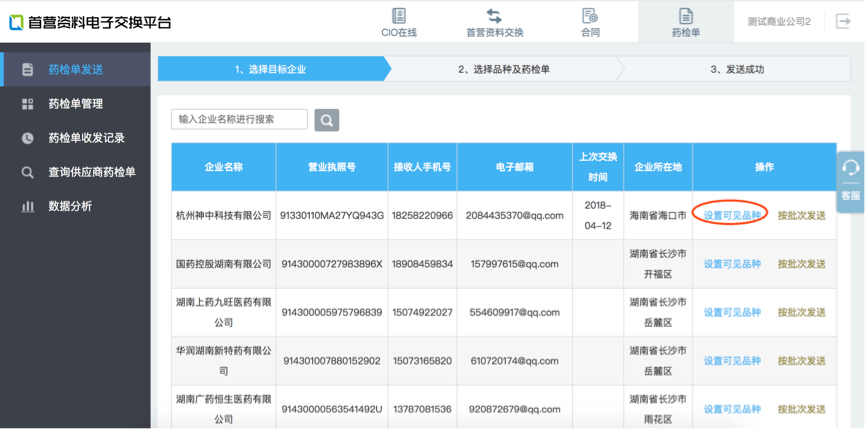Click email 2084435370@qq.com
The width and height of the screenshot is (865, 429).
point(514,216)
